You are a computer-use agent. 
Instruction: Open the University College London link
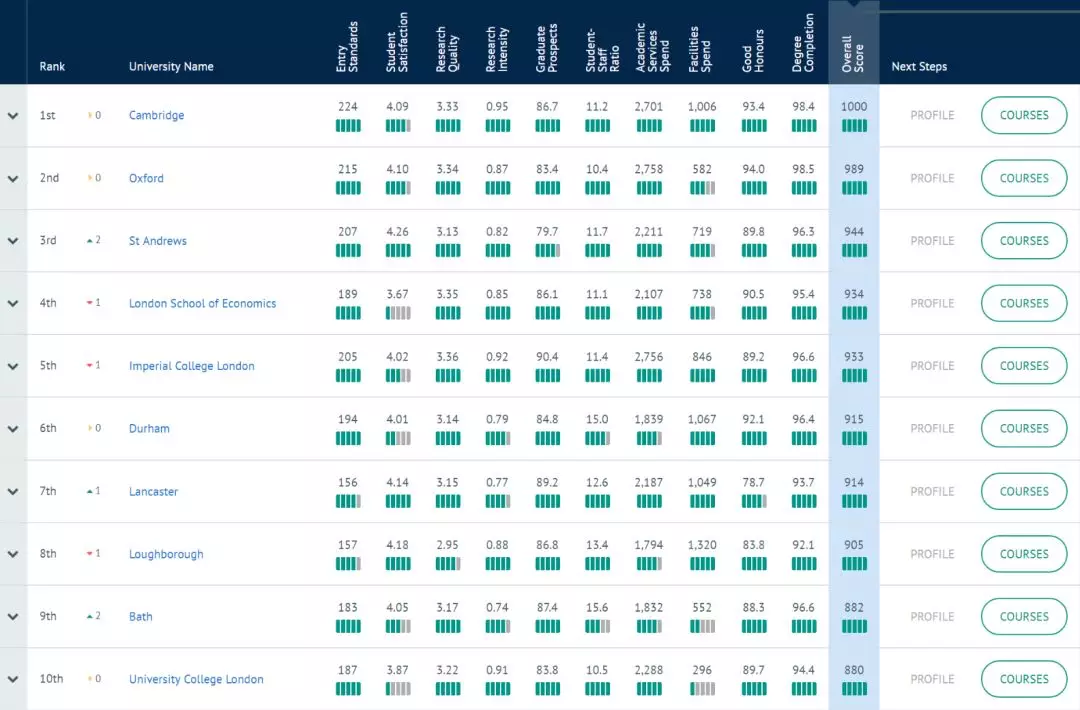196,679
